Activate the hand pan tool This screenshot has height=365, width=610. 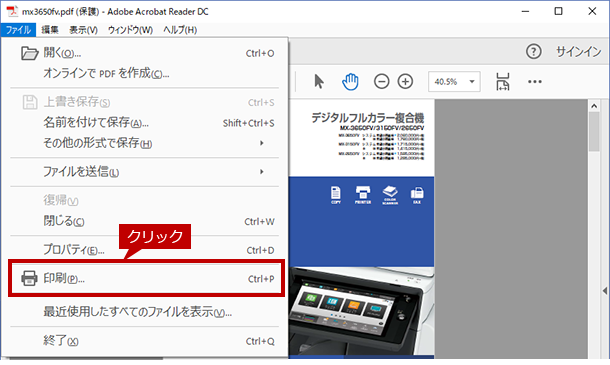click(350, 82)
